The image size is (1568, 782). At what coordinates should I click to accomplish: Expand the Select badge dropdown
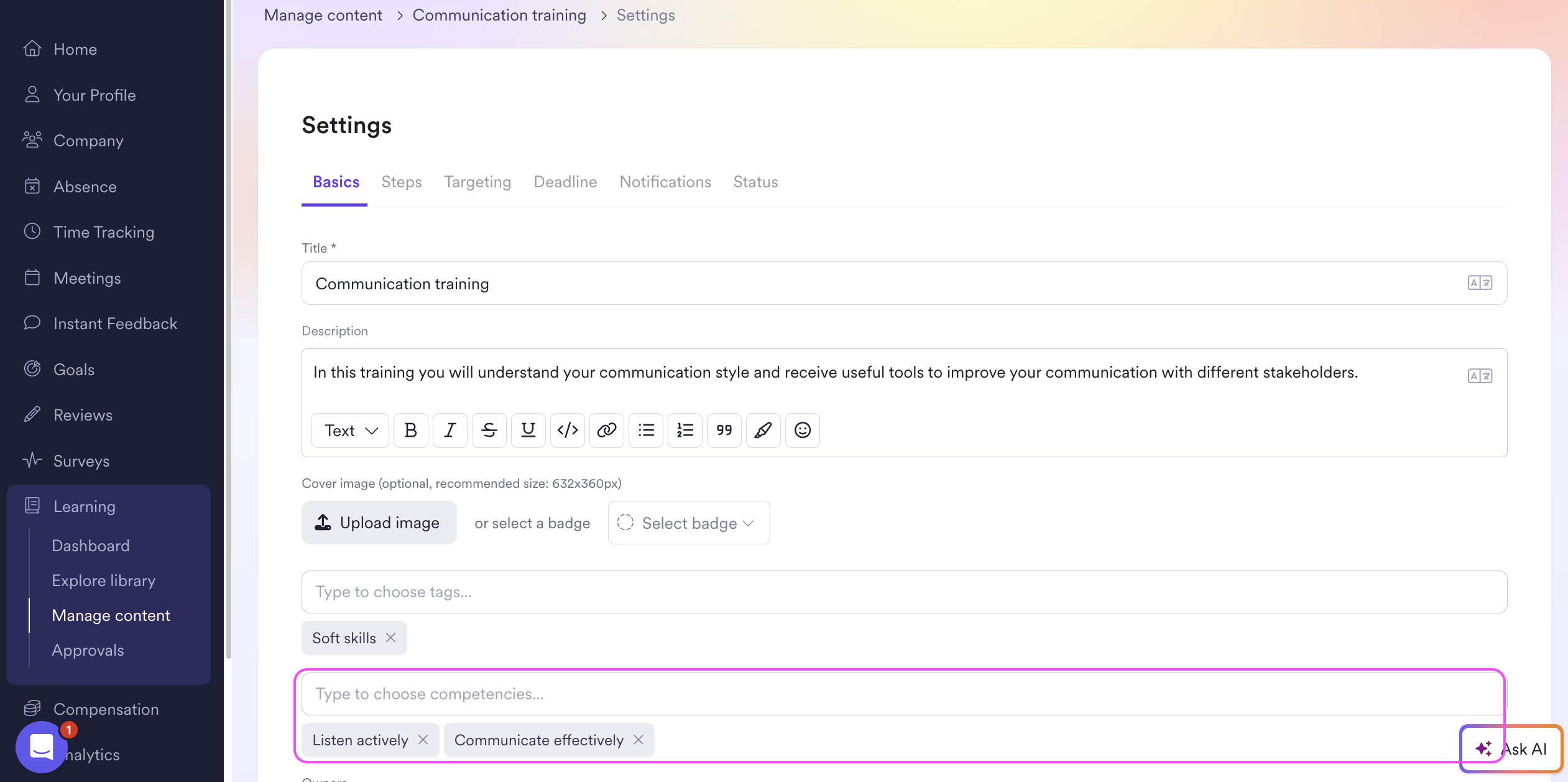point(689,523)
